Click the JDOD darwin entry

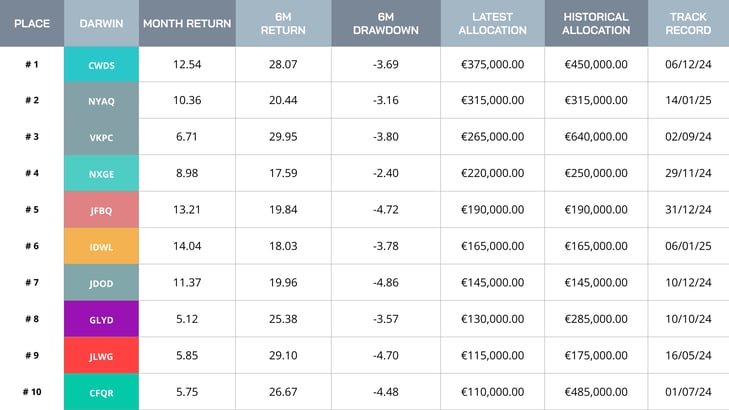[101, 283]
